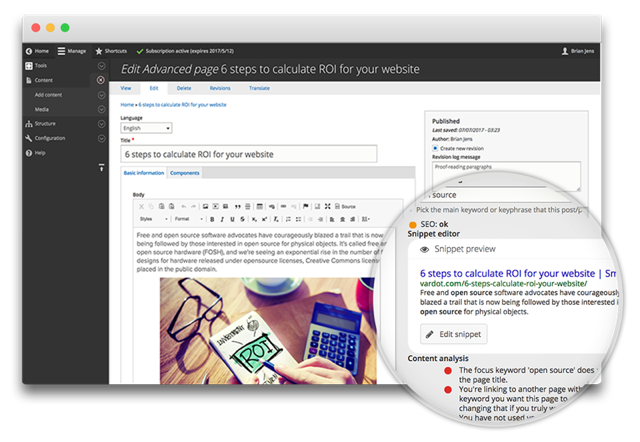Switch the editor to Source view

345,207
